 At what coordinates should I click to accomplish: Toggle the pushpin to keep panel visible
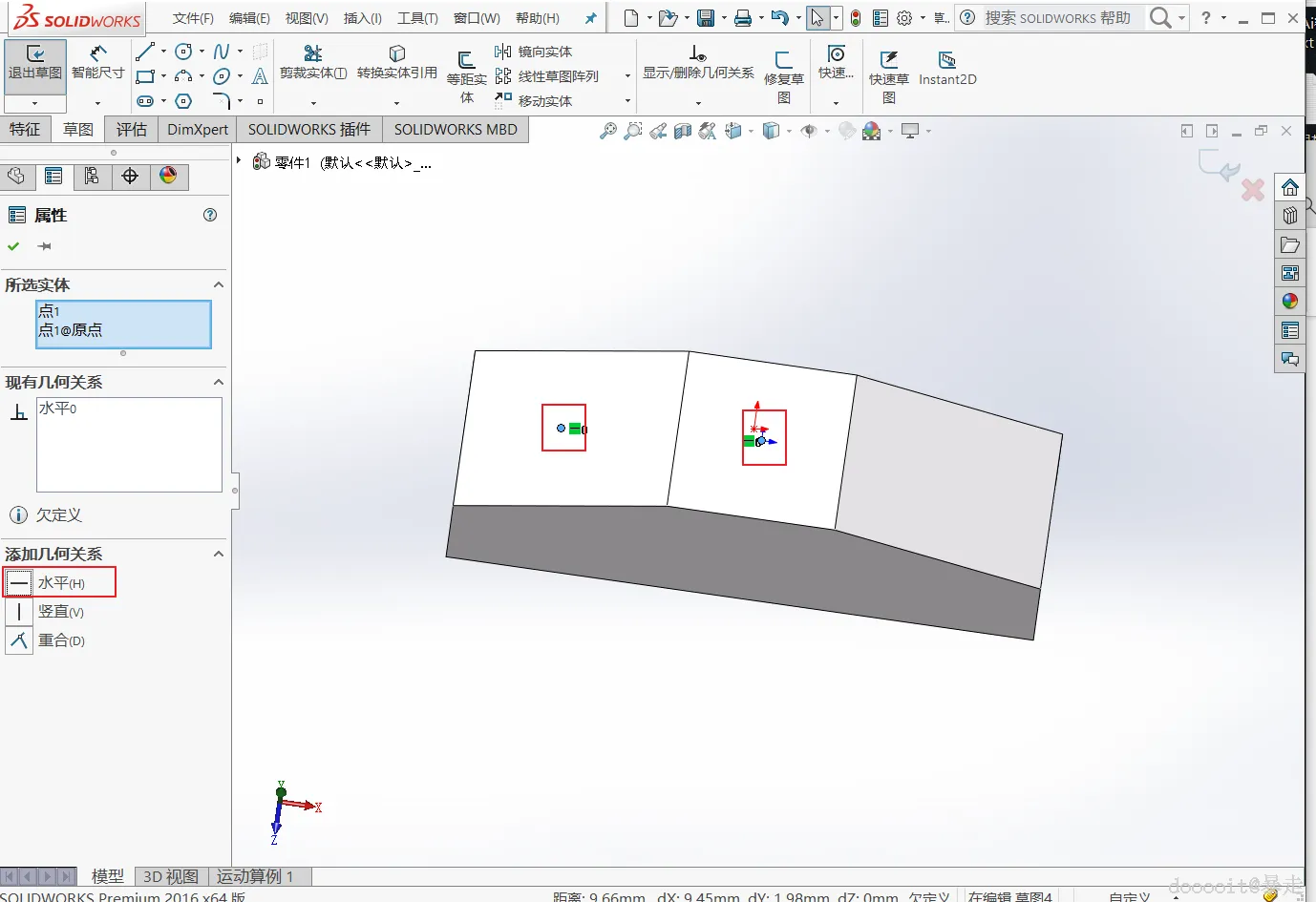click(44, 246)
